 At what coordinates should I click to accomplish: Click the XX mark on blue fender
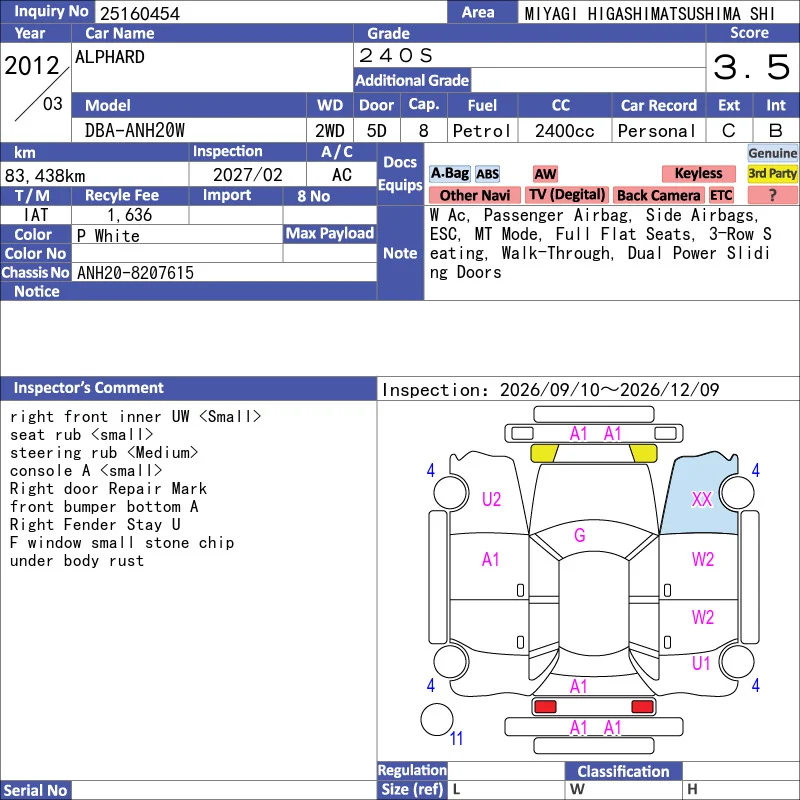tap(702, 499)
